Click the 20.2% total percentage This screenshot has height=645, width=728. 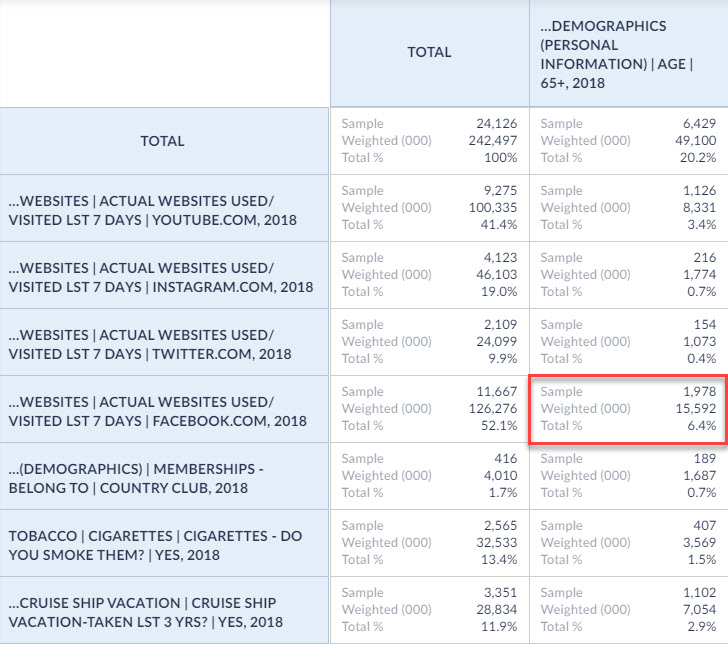[x=698, y=157]
